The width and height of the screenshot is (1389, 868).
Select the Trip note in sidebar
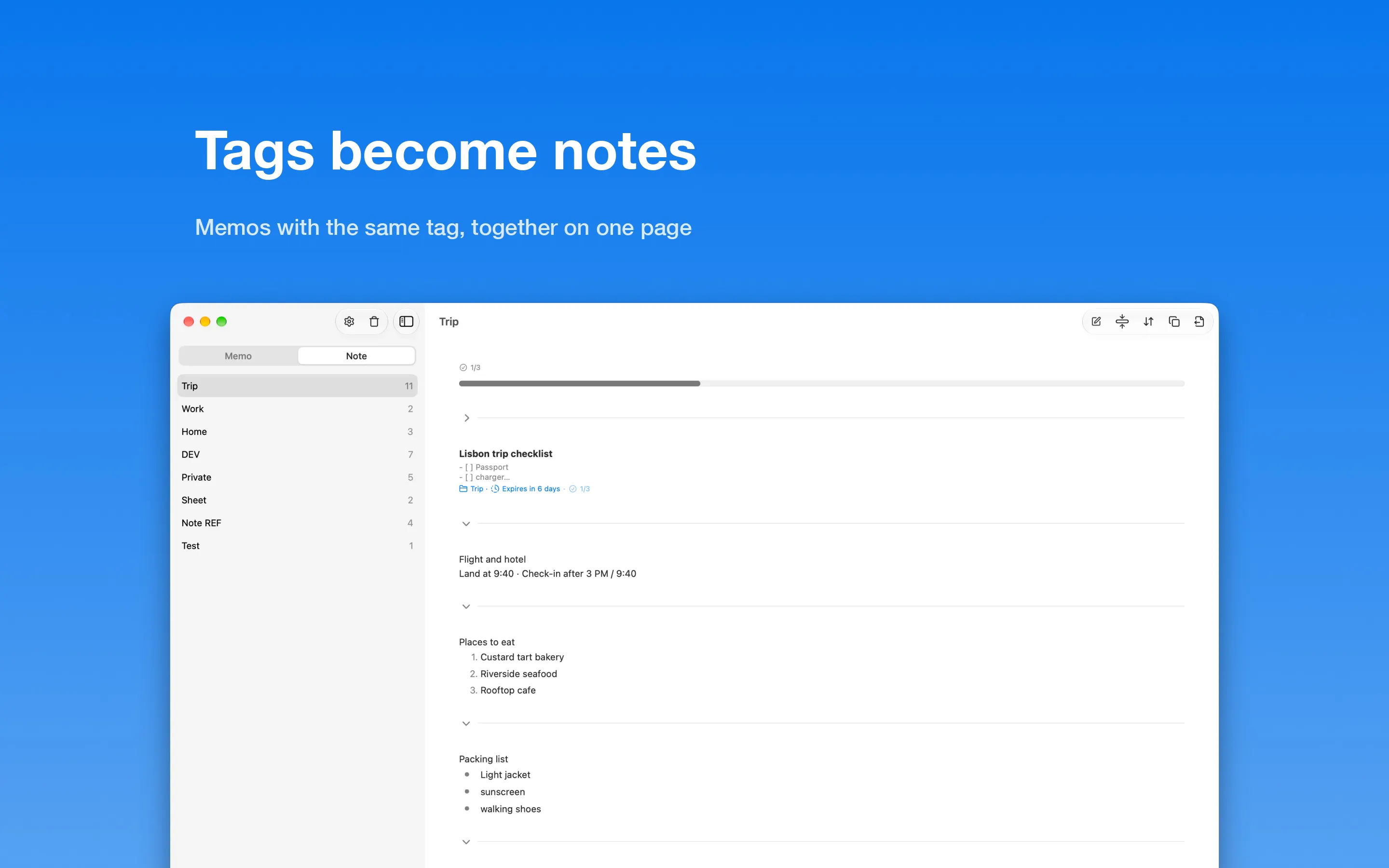[297, 386]
